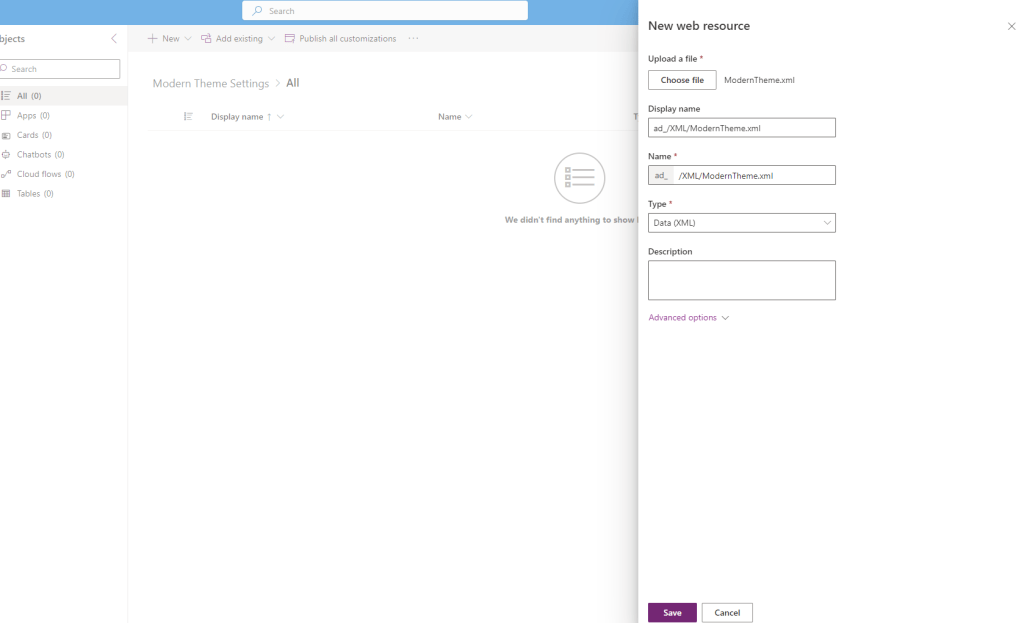Click the Choose file button

click(x=682, y=80)
